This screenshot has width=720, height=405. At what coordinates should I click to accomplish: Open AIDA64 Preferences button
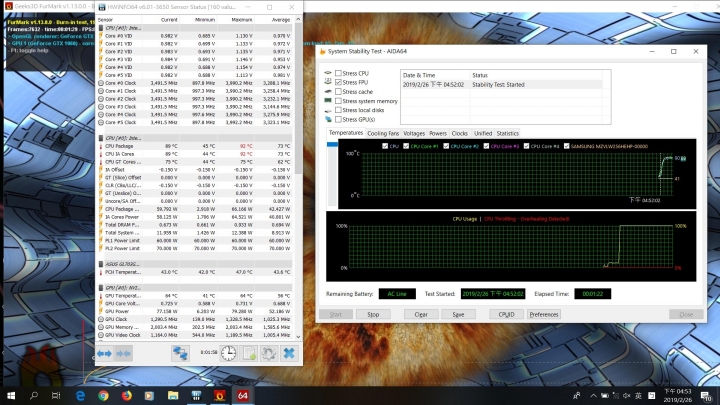coord(544,315)
